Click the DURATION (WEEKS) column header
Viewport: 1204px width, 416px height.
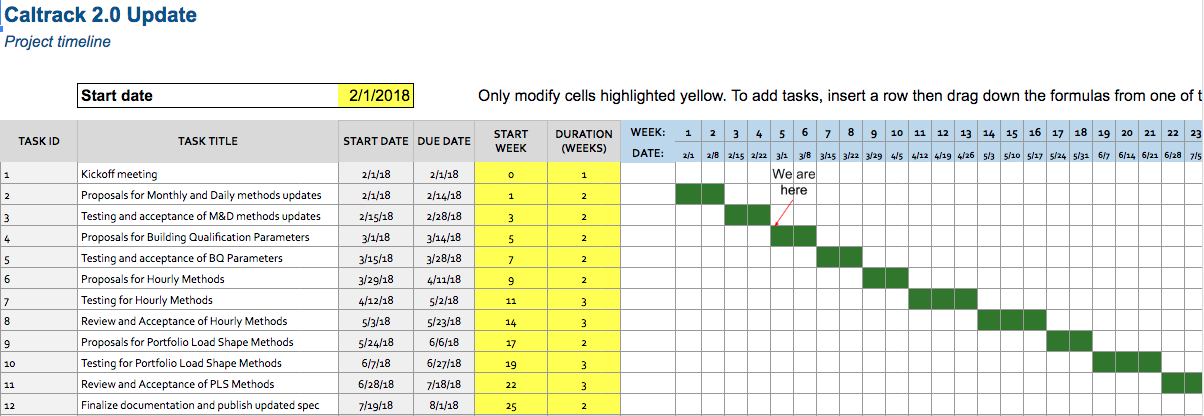pyautogui.click(x=584, y=142)
